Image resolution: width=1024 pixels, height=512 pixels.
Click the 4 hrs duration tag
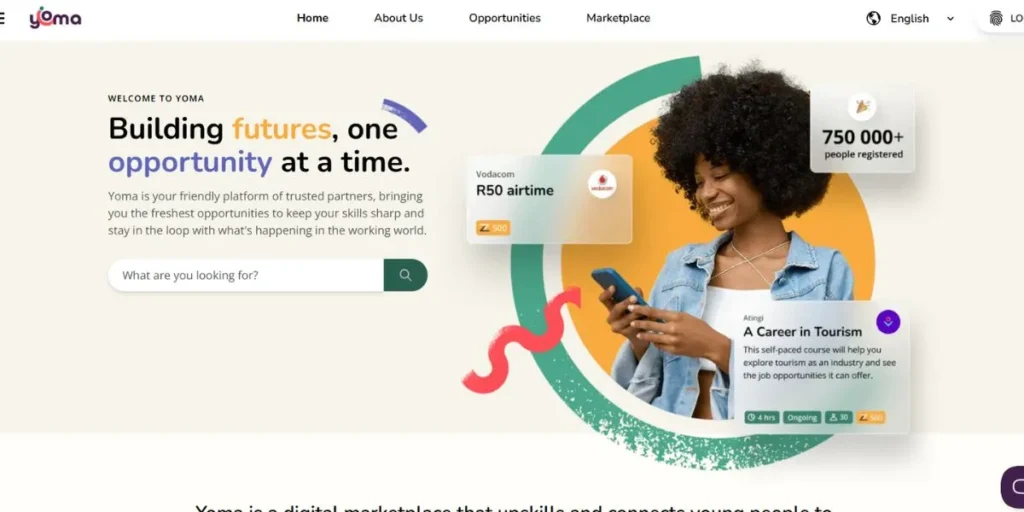pos(762,417)
